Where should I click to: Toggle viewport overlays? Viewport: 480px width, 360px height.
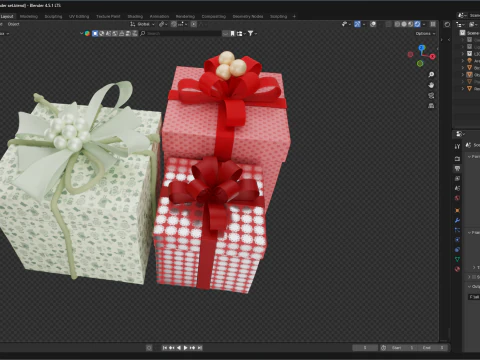[x=373, y=24]
